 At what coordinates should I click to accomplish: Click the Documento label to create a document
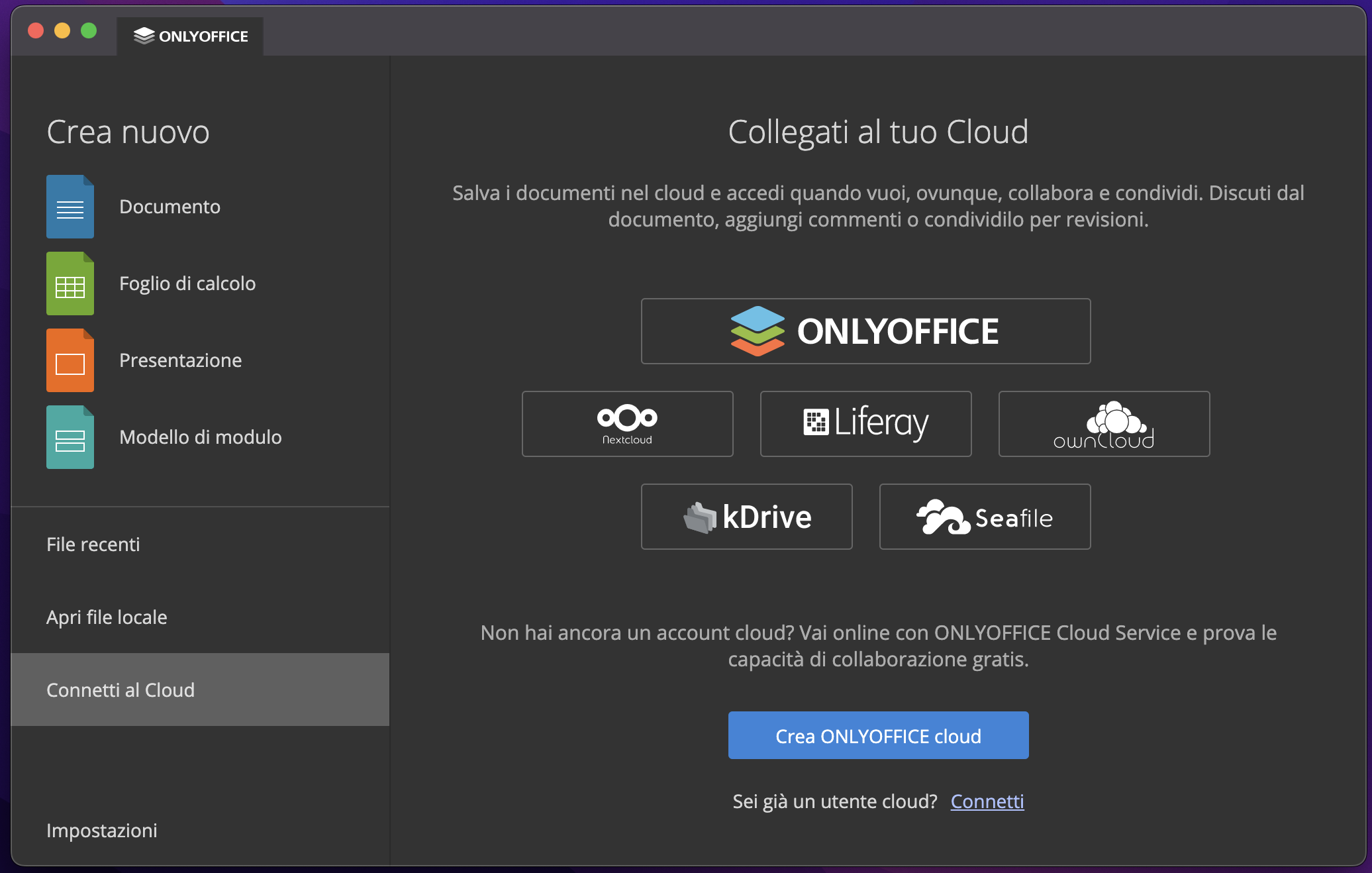(170, 207)
